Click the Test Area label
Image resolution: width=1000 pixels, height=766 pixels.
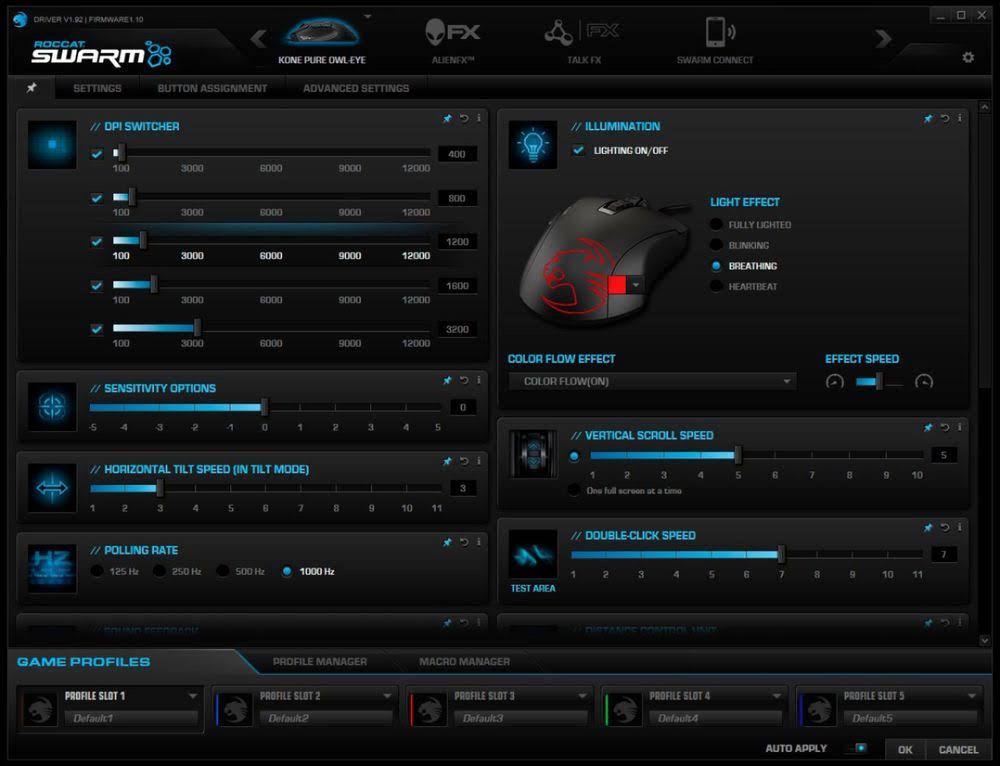click(x=533, y=588)
